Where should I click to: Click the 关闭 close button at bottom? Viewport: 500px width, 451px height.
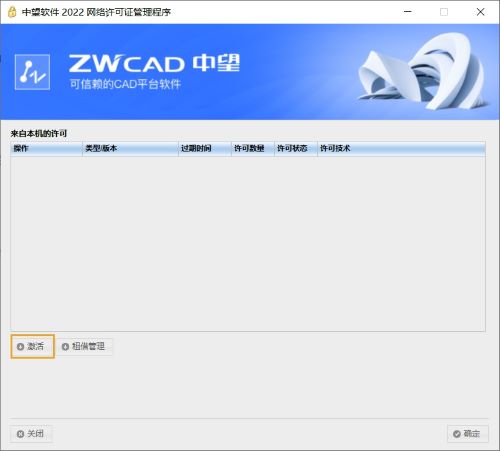(x=31, y=434)
